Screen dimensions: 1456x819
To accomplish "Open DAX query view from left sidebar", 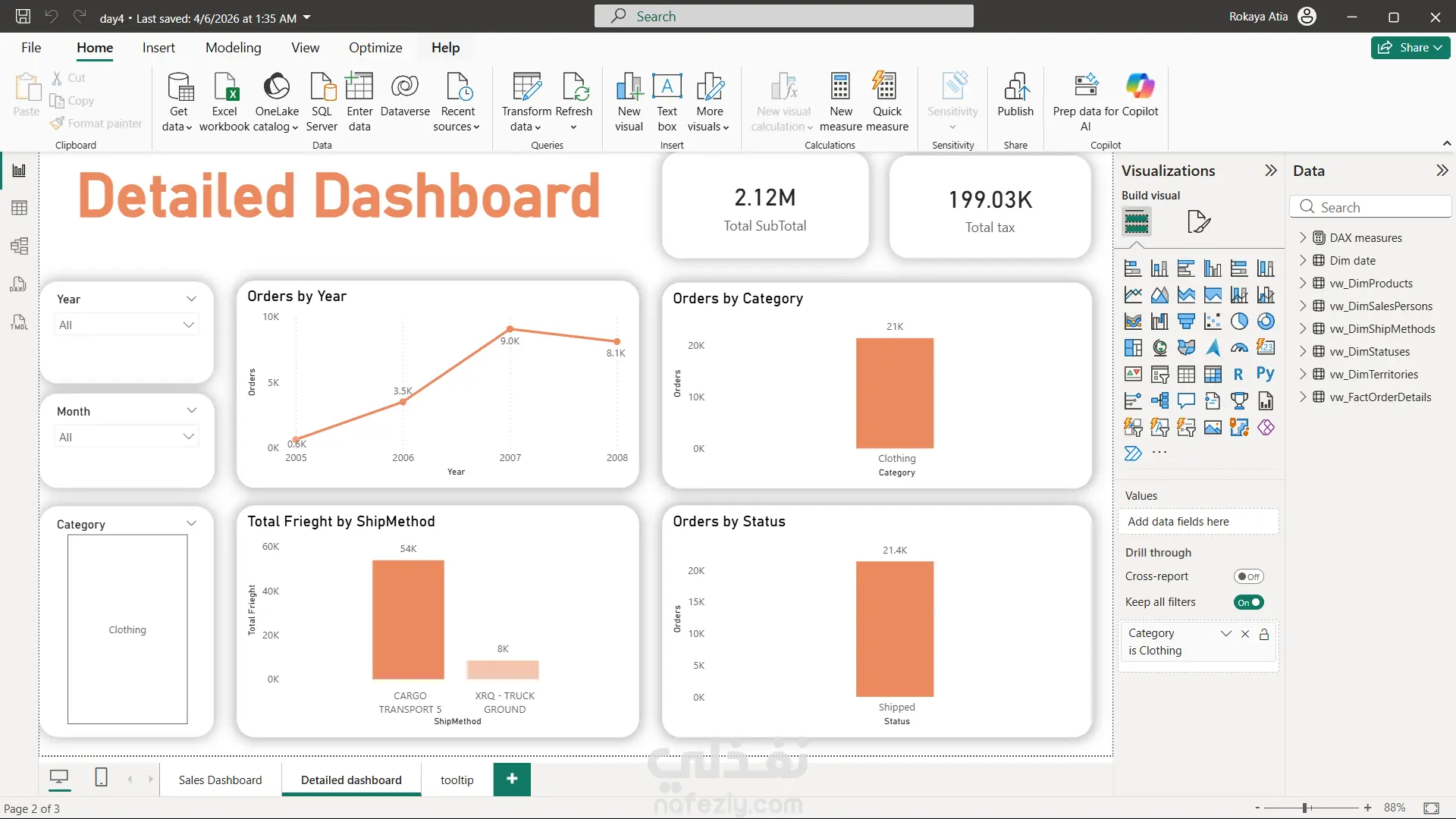I will (19, 284).
